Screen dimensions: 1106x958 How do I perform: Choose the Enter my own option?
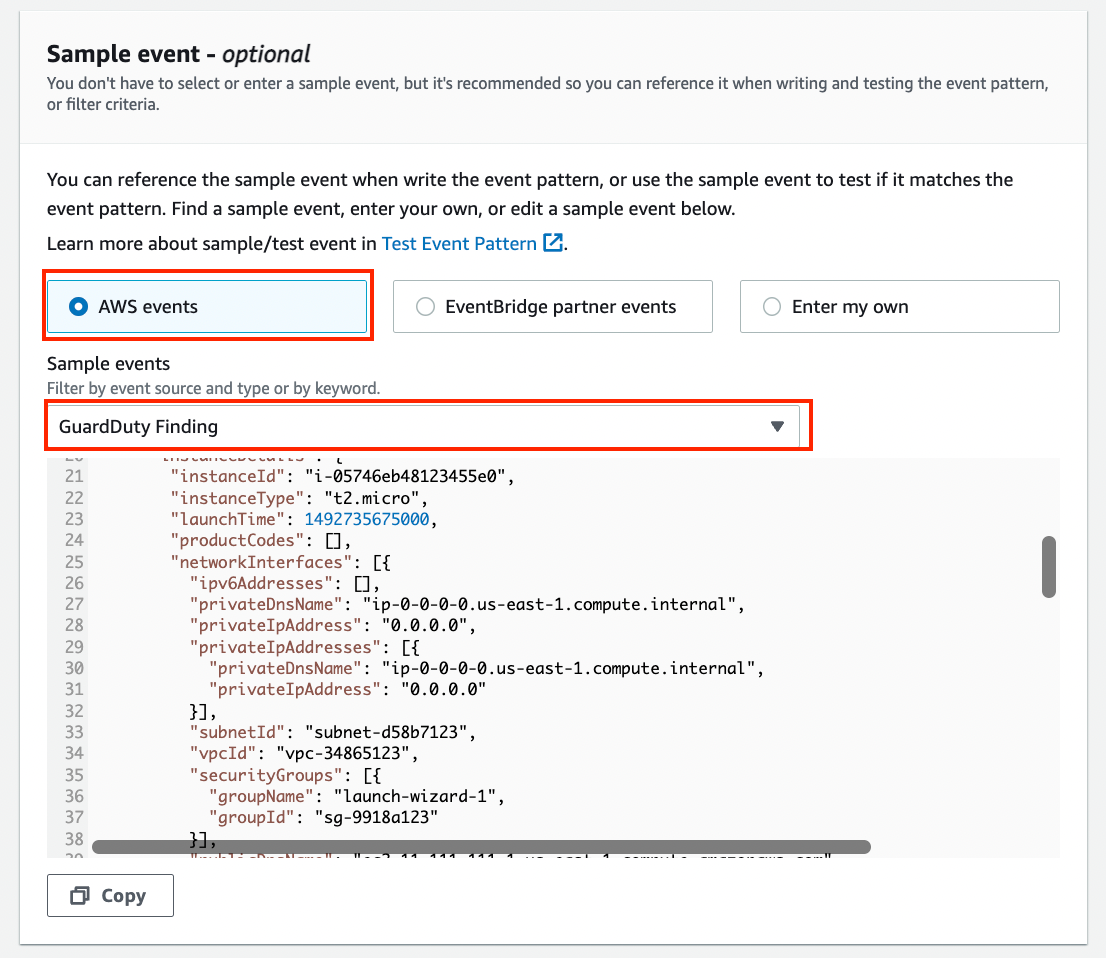pyautogui.click(x=899, y=307)
